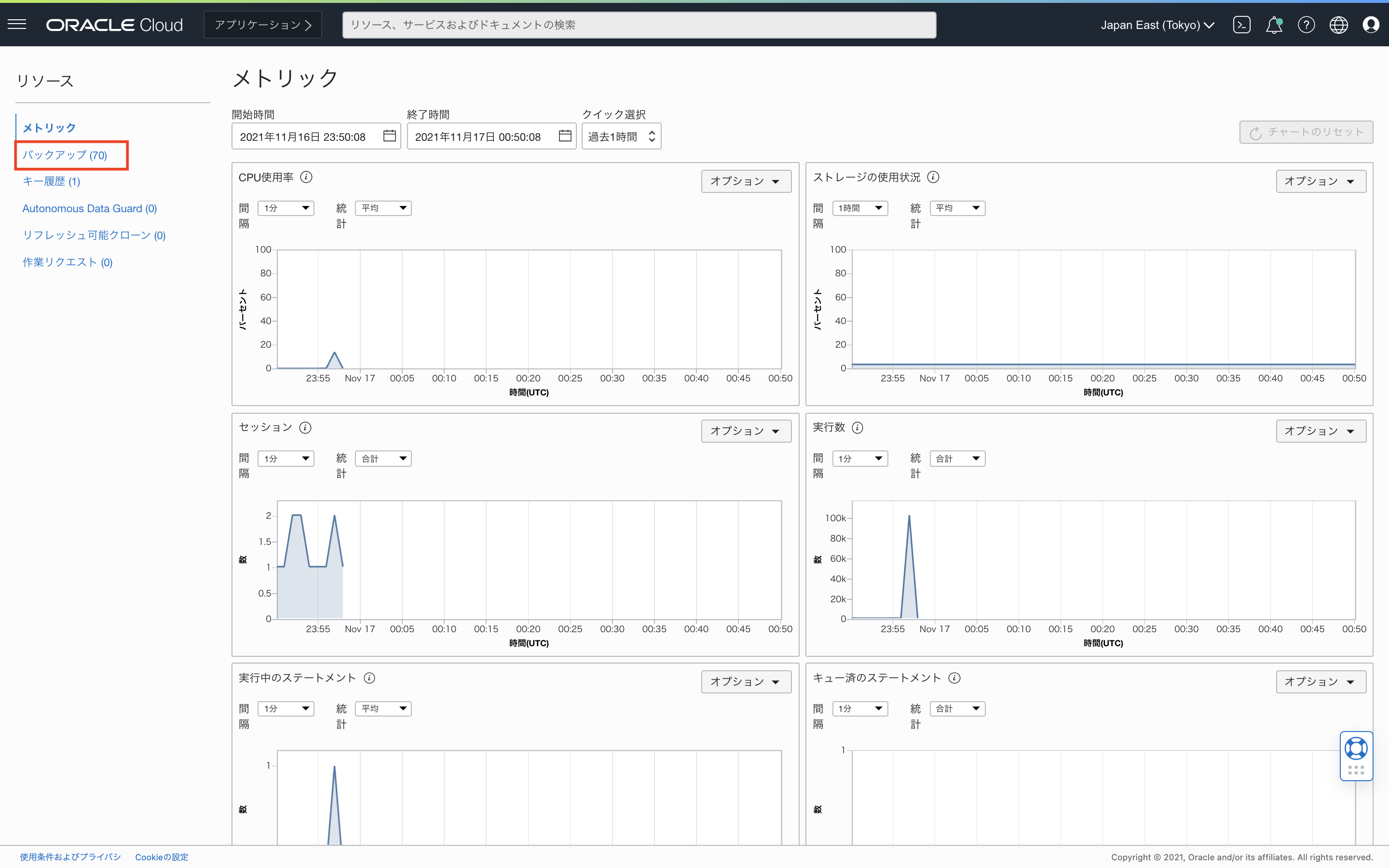Click the チャートのリセット button
The height and width of the screenshot is (868, 1389).
(x=1306, y=132)
